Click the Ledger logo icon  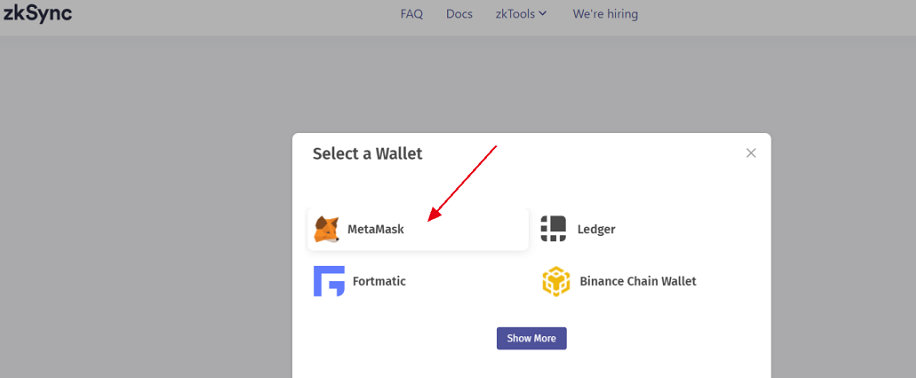[553, 229]
